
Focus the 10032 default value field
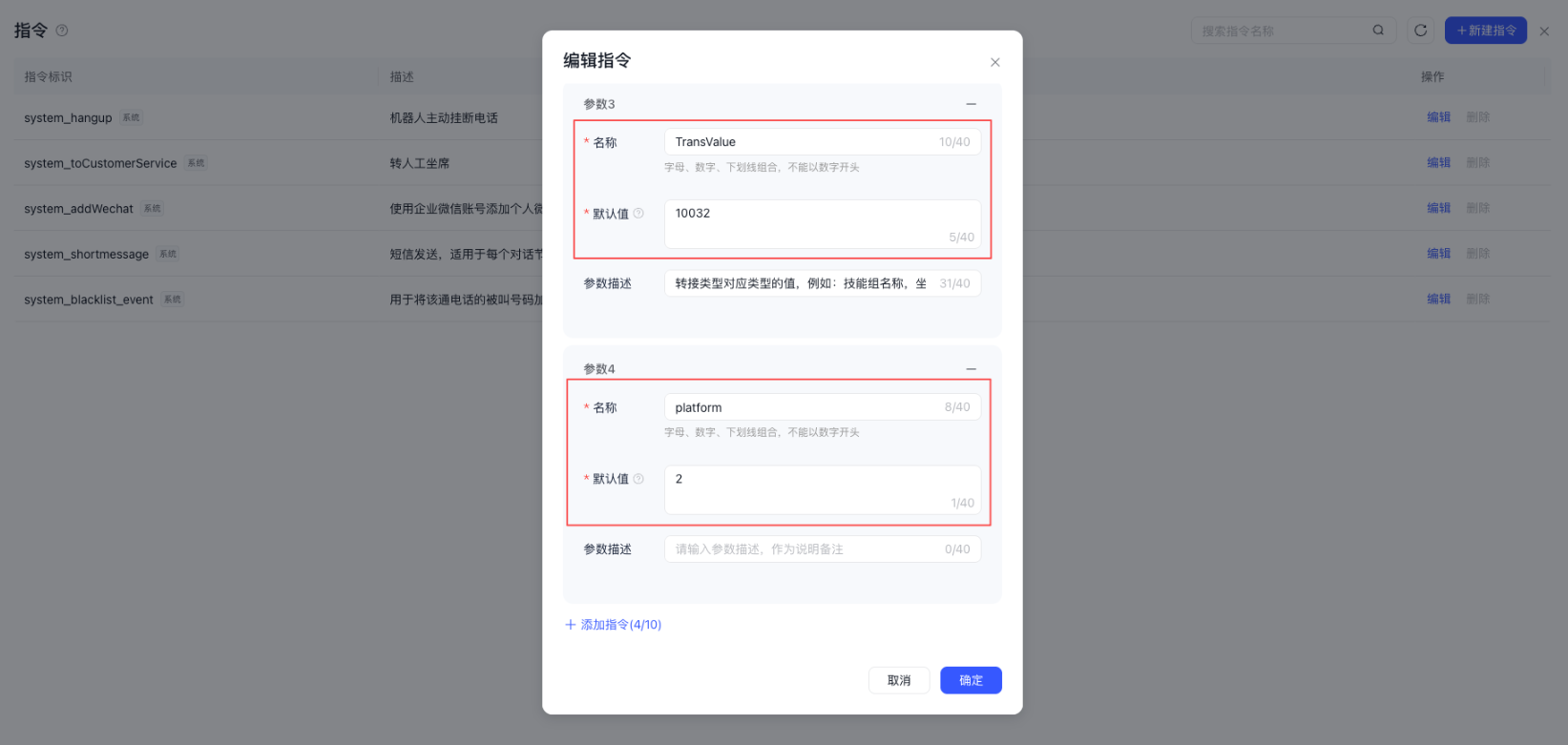click(822, 224)
